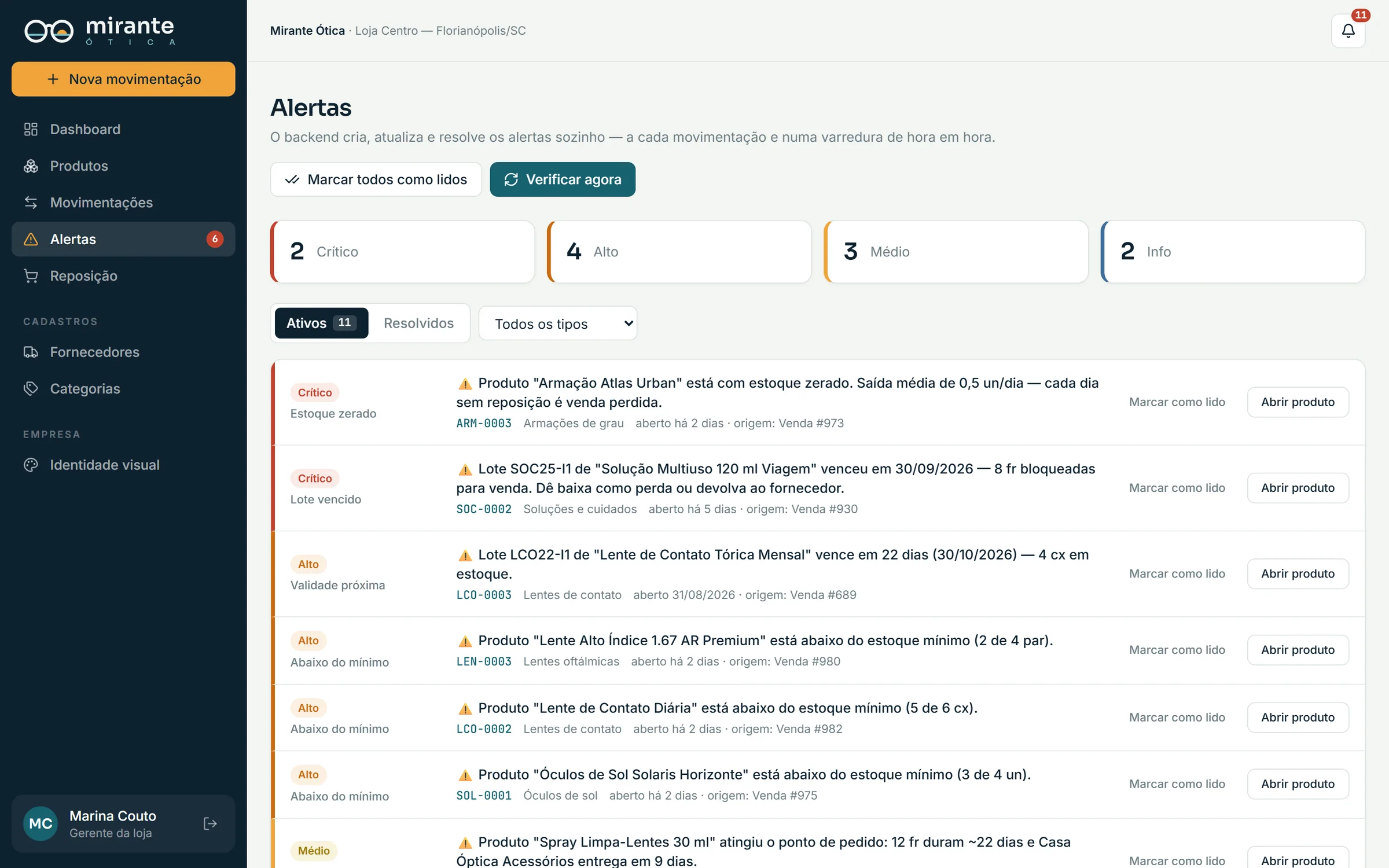Image resolution: width=1389 pixels, height=868 pixels.
Task: Click warning icon on Lote SOC25-I1 alert
Action: click(465, 469)
